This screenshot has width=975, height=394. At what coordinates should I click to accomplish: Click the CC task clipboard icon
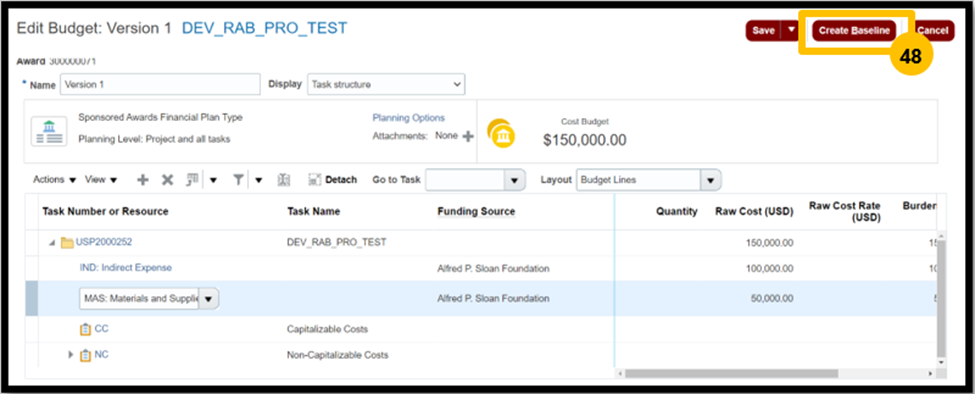tap(86, 329)
